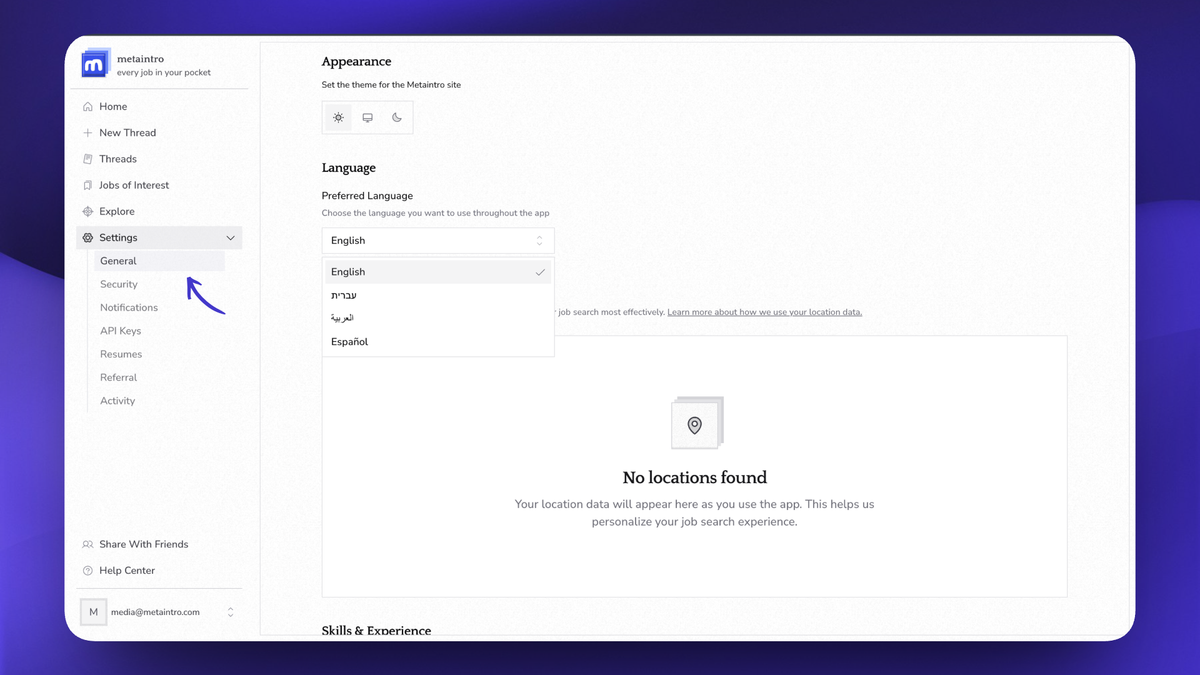The height and width of the screenshot is (675, 1200).
Task: Click the Threads icon in sidebar
Action: pos(88,159)
